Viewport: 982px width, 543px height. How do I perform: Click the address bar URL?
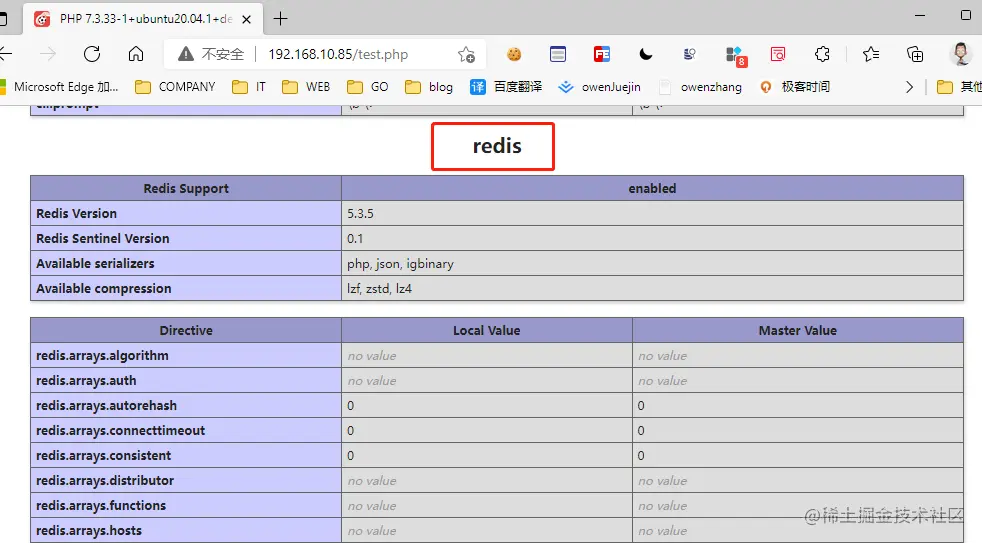(x=338, y=54)
